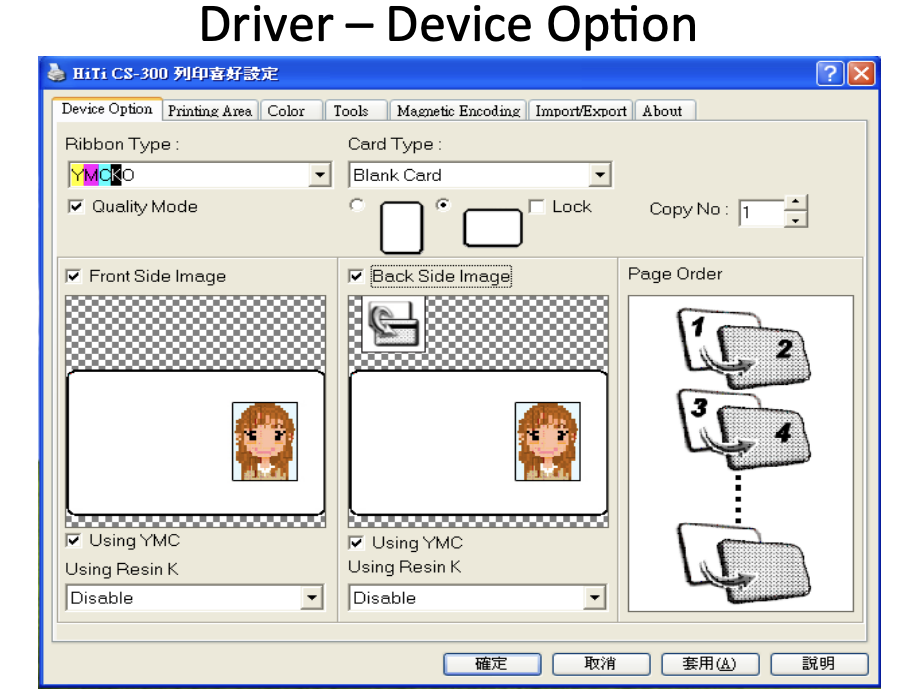
Task: Click the back side portrait thumbnail
Action: [548, 441]
